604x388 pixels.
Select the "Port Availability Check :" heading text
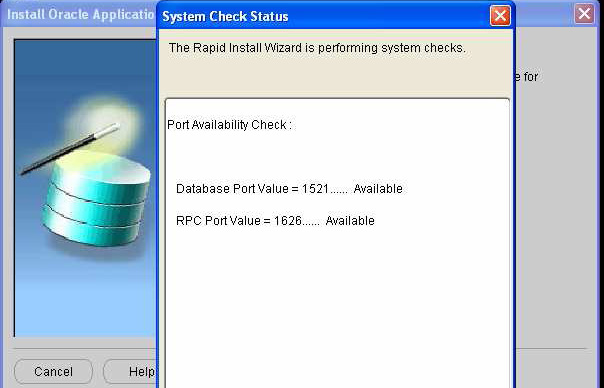tap(230, 125)
